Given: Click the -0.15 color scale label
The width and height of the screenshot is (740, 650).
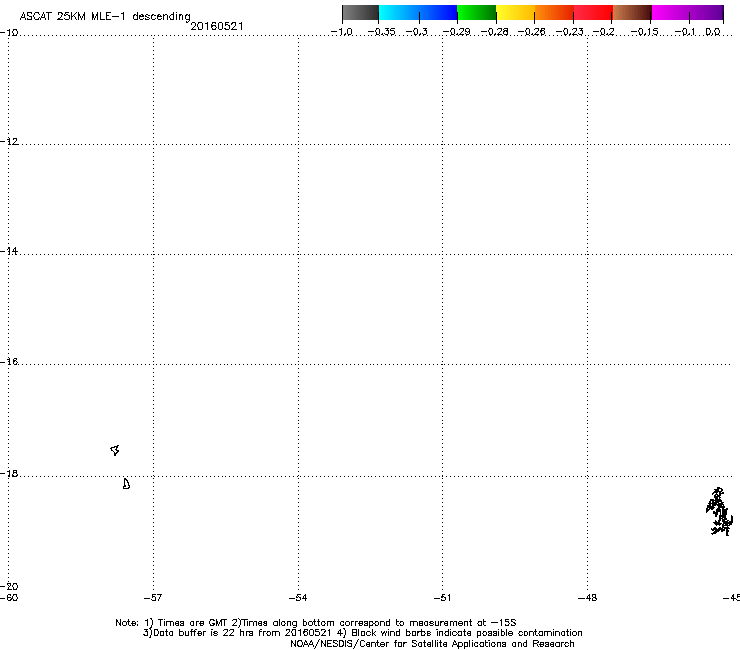Looking at the screenshot, I should point(645,32).
